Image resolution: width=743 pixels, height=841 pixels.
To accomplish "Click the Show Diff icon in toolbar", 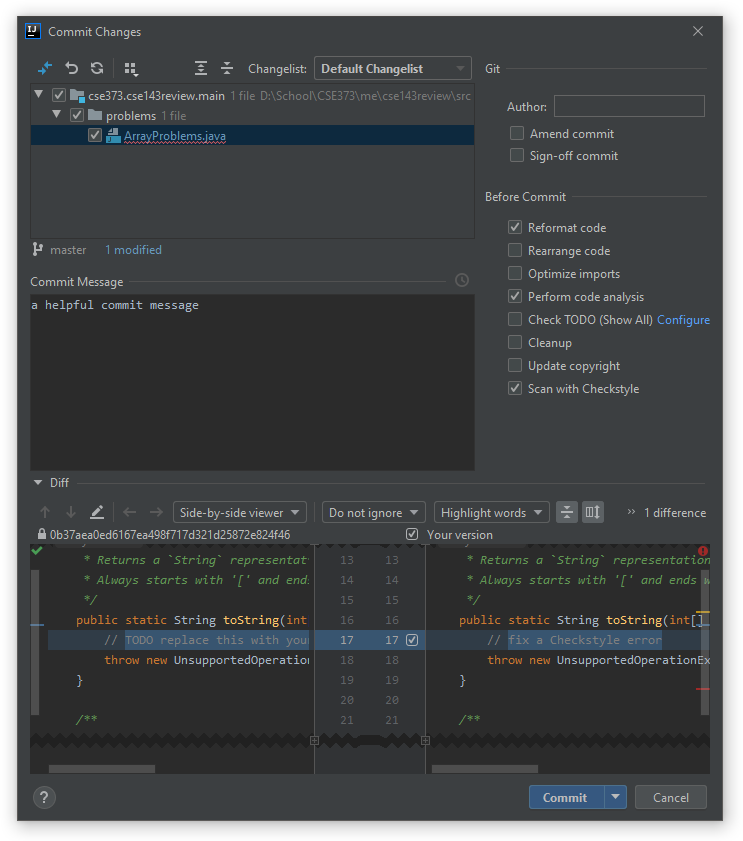I will pos(45,68).
